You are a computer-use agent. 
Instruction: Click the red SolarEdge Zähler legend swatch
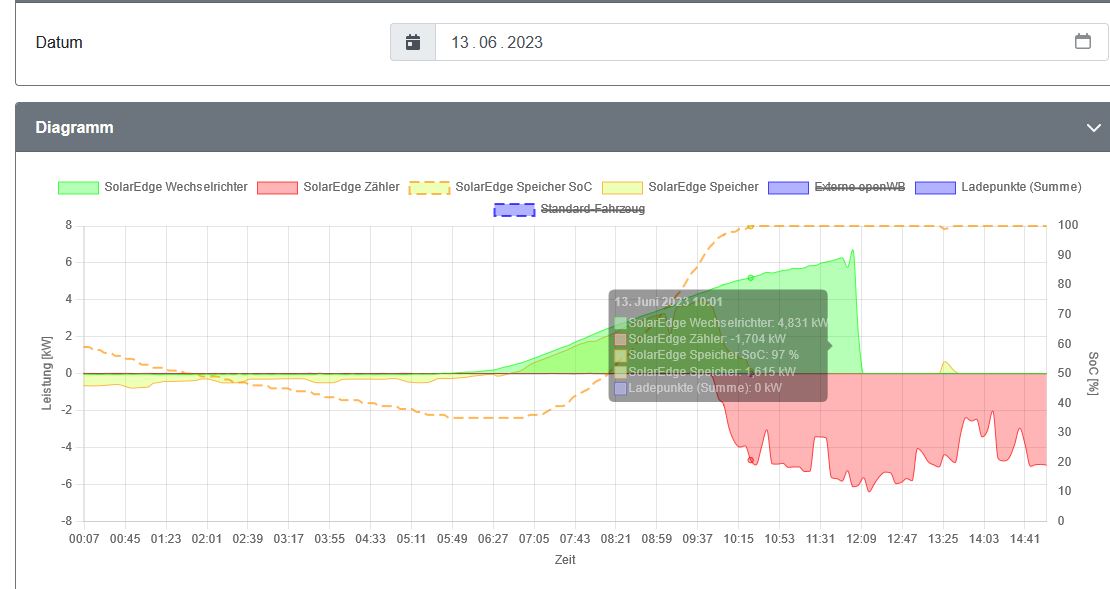click(277, 187)
